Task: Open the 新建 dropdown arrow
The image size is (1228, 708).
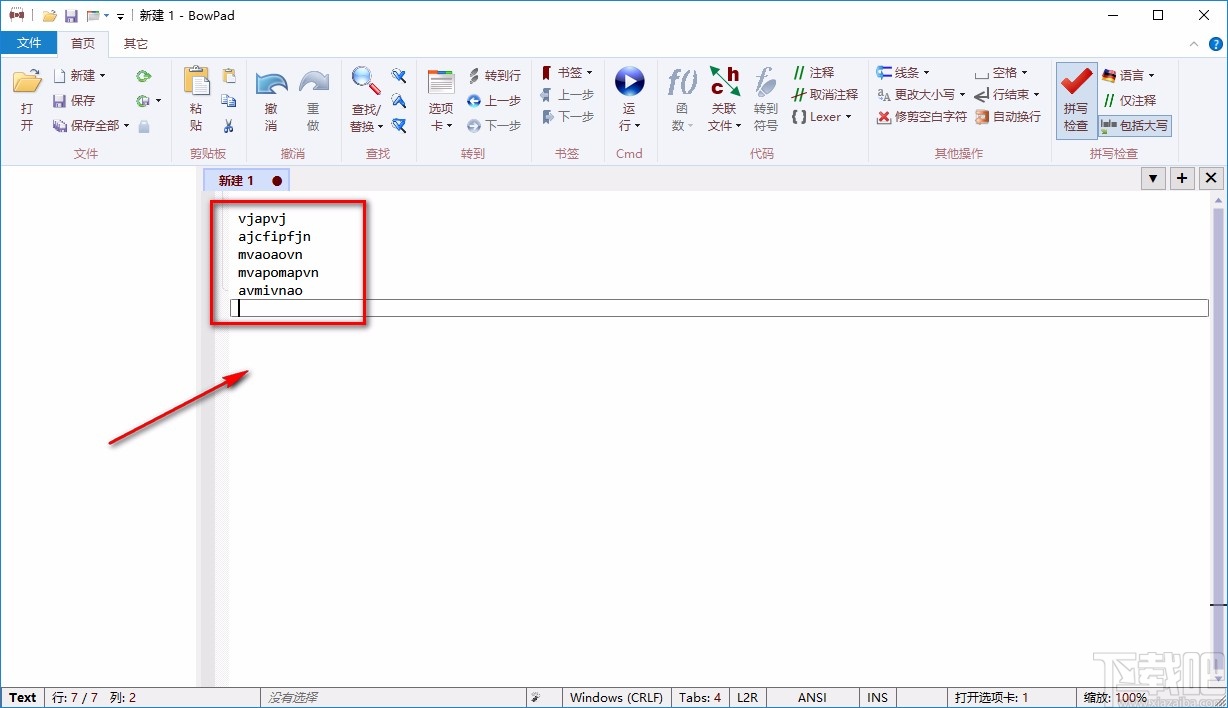Action: click(102, 76)
